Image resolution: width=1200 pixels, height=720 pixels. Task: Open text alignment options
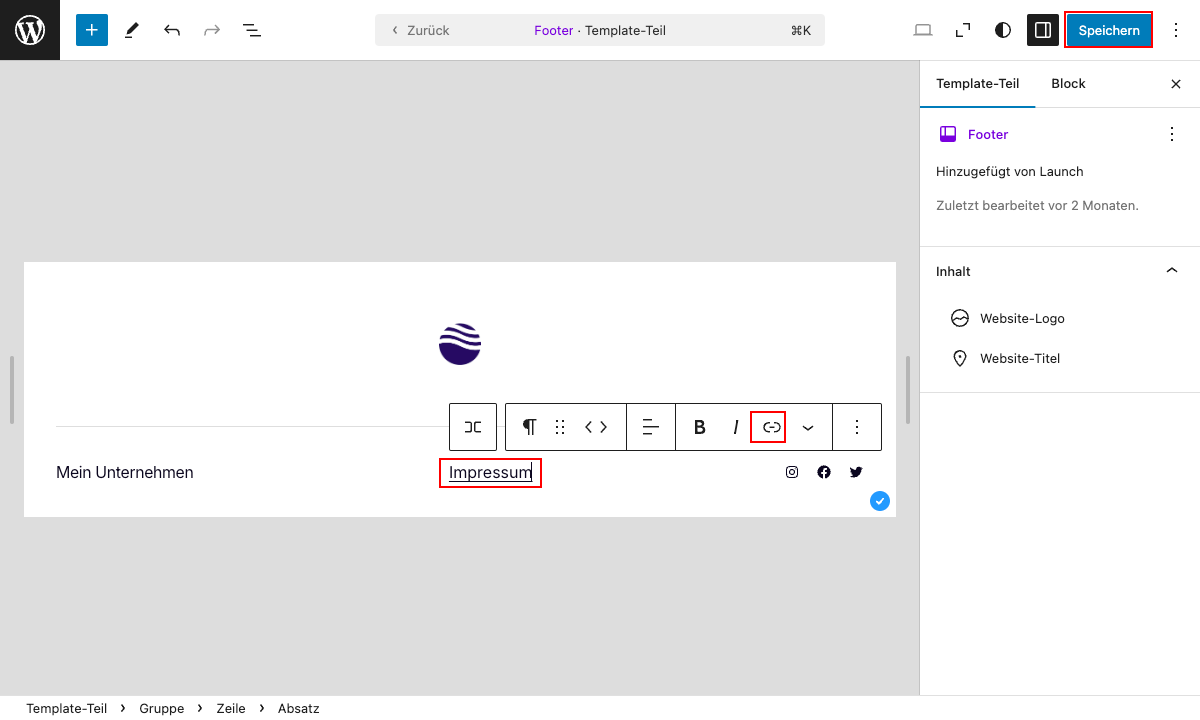tap(651, 427)
